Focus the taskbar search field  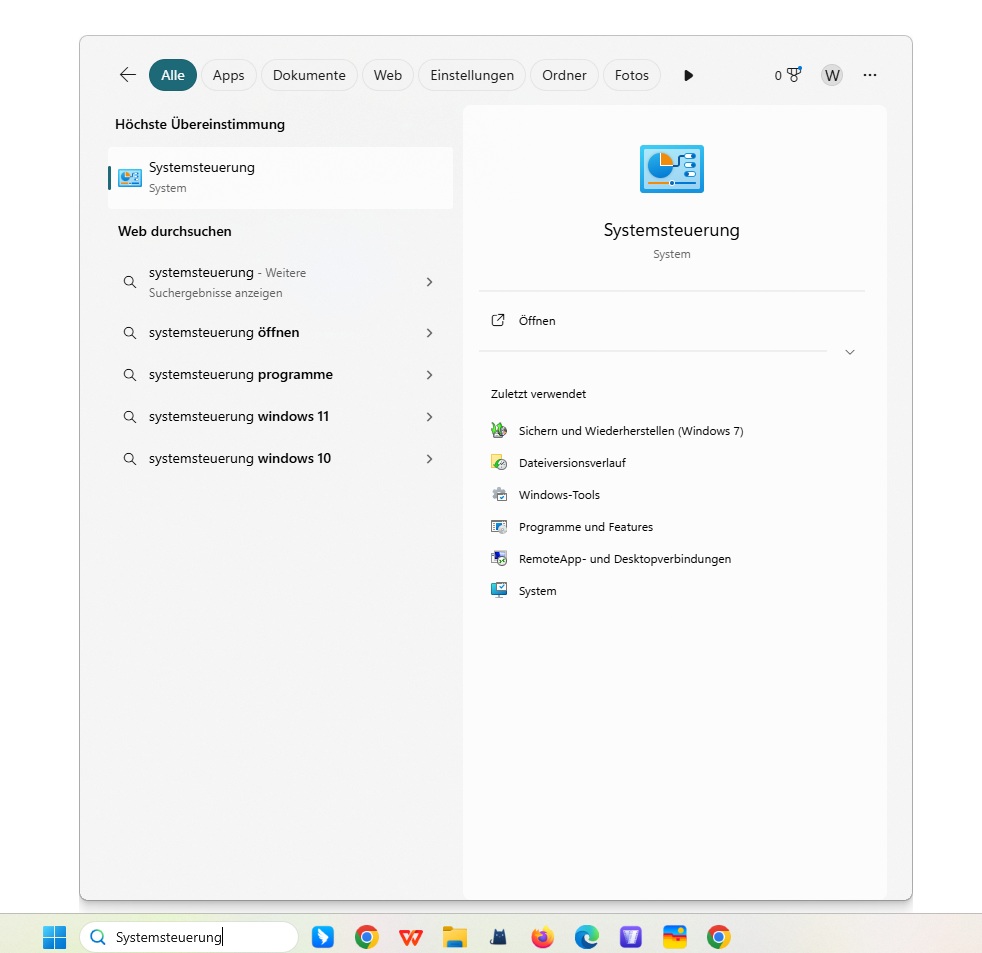(x=189, y=937)
